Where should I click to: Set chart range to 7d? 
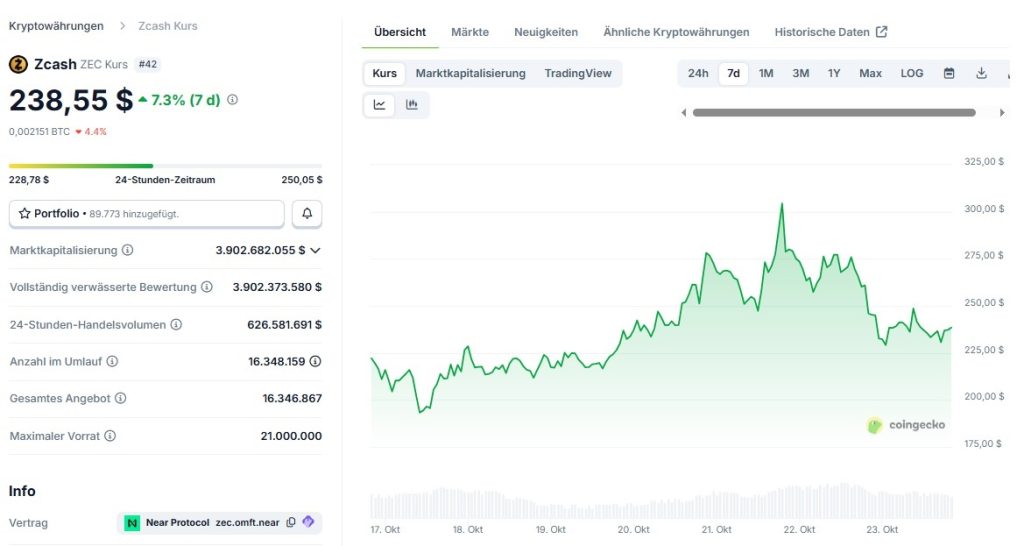coord(733,73)
